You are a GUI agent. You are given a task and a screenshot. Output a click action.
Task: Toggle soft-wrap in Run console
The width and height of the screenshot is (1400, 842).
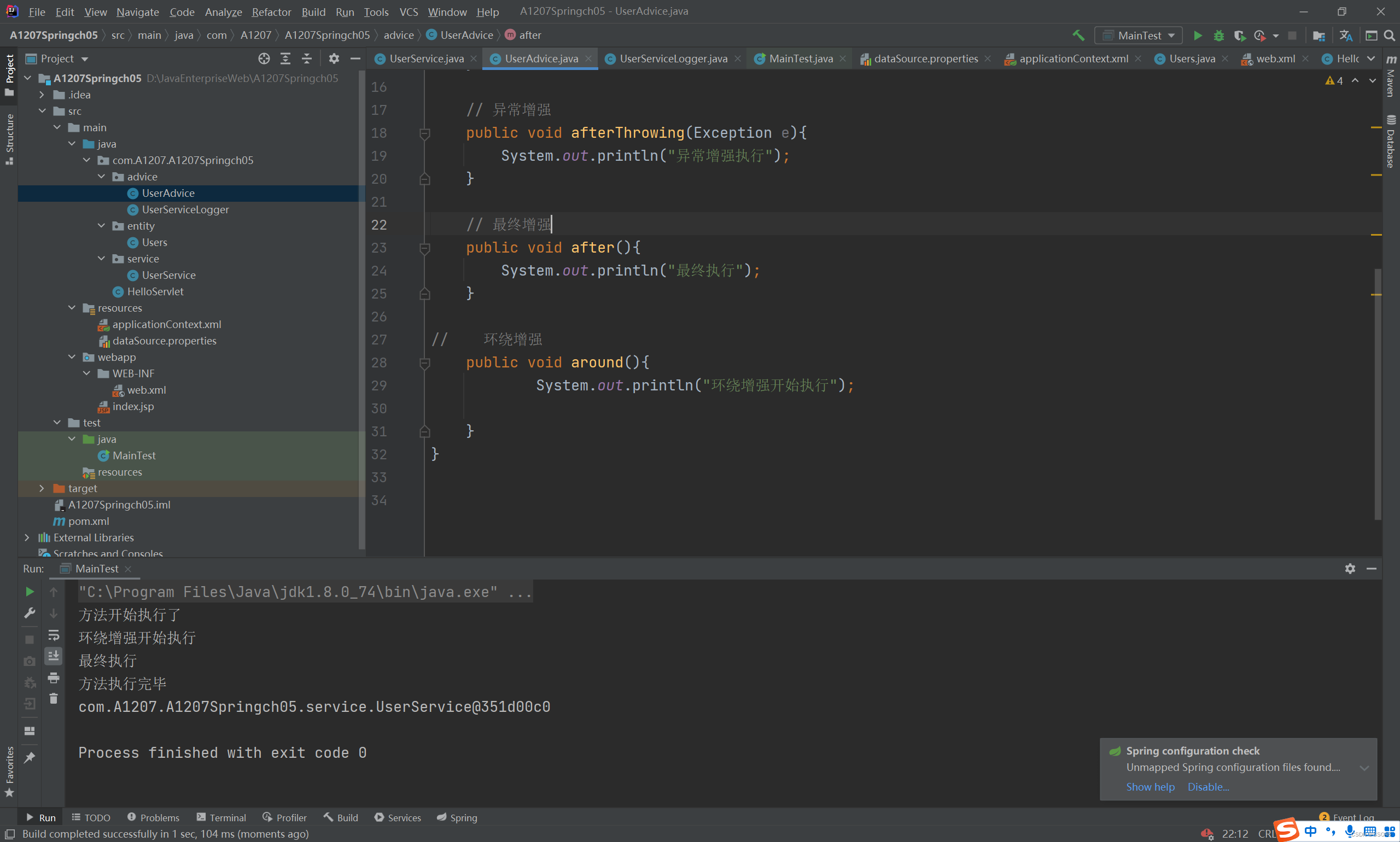(x=54, y=635)
